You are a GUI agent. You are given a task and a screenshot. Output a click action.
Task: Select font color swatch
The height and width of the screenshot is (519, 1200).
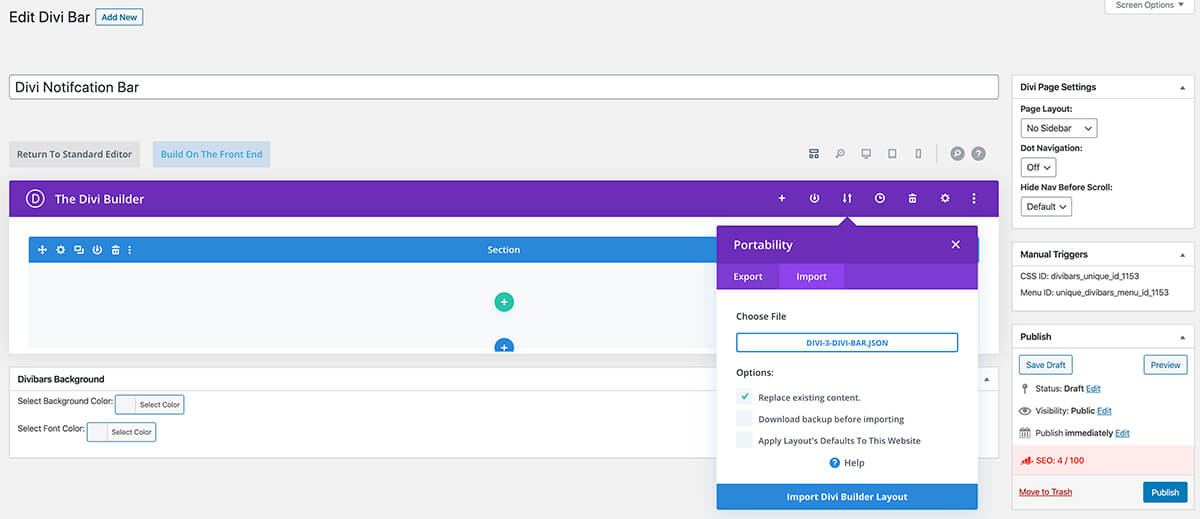click(121, 432)
